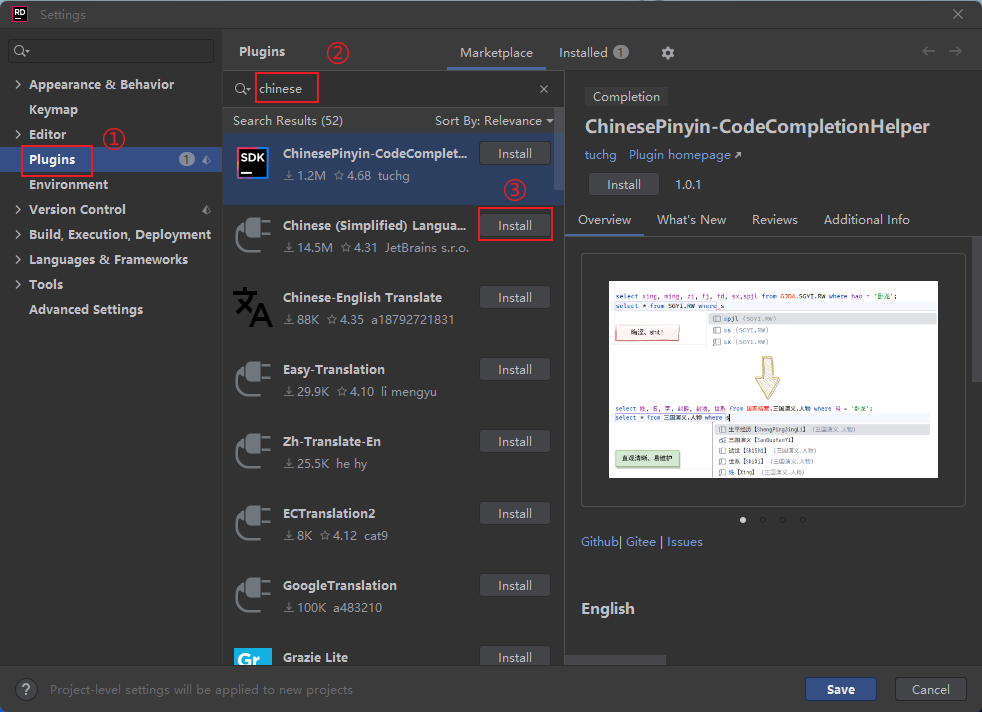This screenshot has height=712, width=982.
Task: Click the Chinese (Simplified) Language plugin icon
Action: [253, 235]
